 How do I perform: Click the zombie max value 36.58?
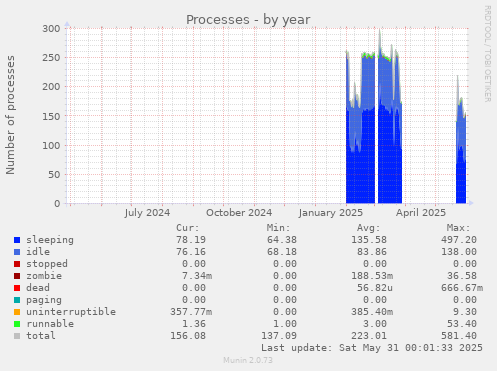[x=462, y=276]
